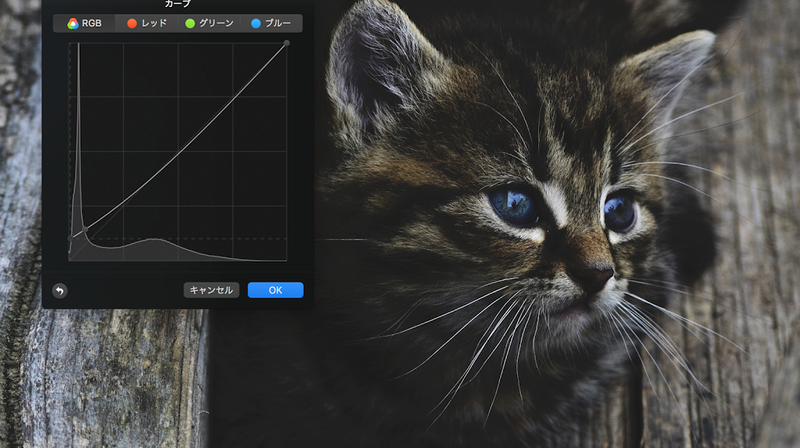Switch to the RGB tab label
Image resolution: width=800 pixels, height=448 pixels.
91,23
